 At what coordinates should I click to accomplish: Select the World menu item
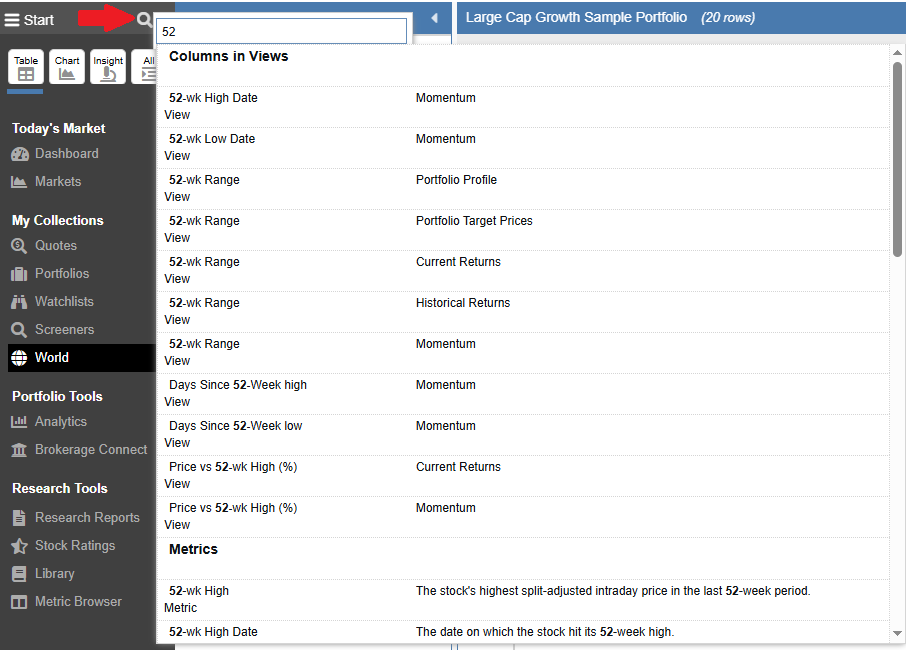point(52,358)
